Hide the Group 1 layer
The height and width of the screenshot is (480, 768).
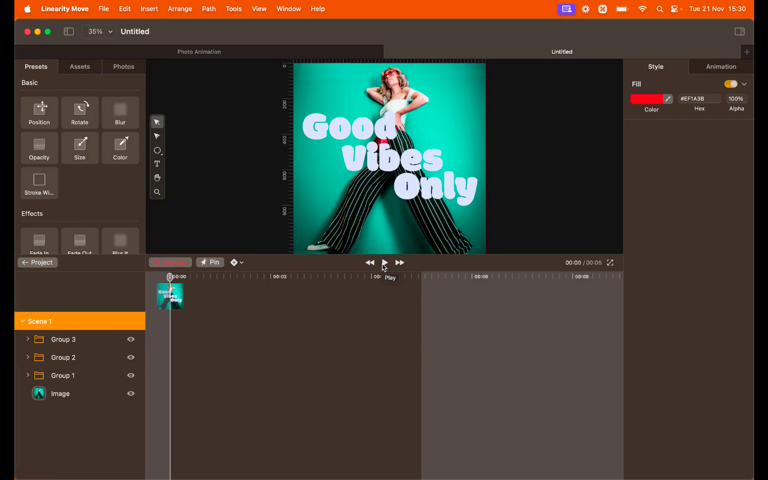[131, 376]
